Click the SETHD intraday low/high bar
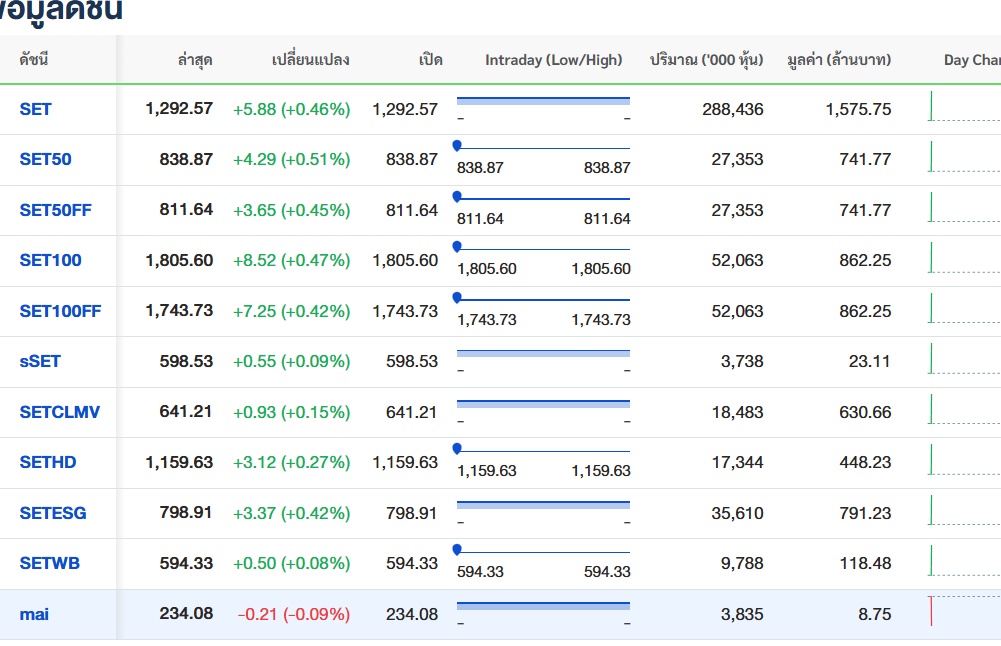The width and height of the screenshot is (1001, 646). [543, 452]
